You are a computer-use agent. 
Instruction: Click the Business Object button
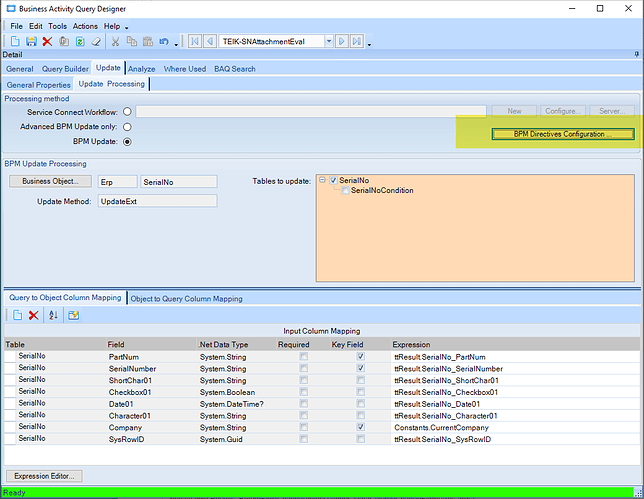point(51,181)
